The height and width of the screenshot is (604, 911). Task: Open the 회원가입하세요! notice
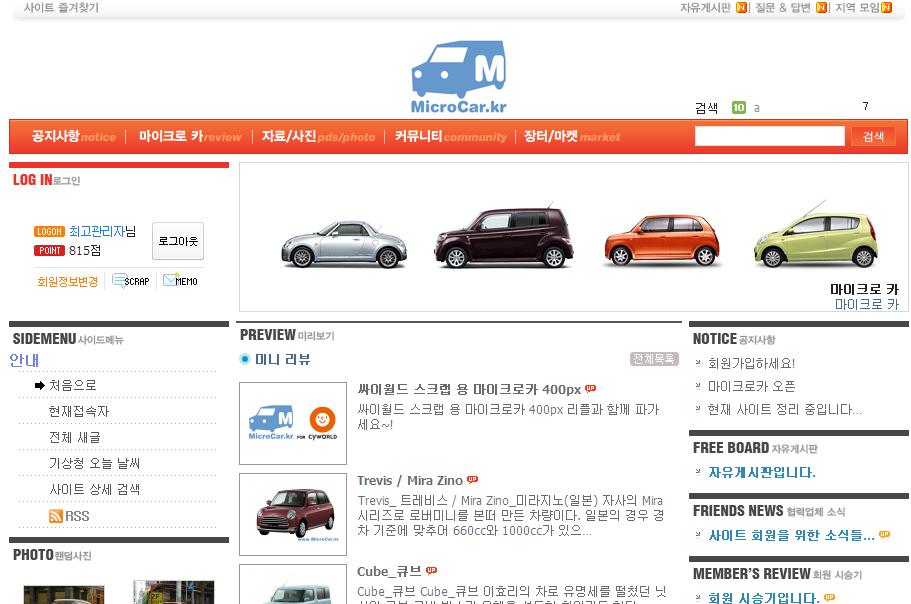click(x=751, y=363)
